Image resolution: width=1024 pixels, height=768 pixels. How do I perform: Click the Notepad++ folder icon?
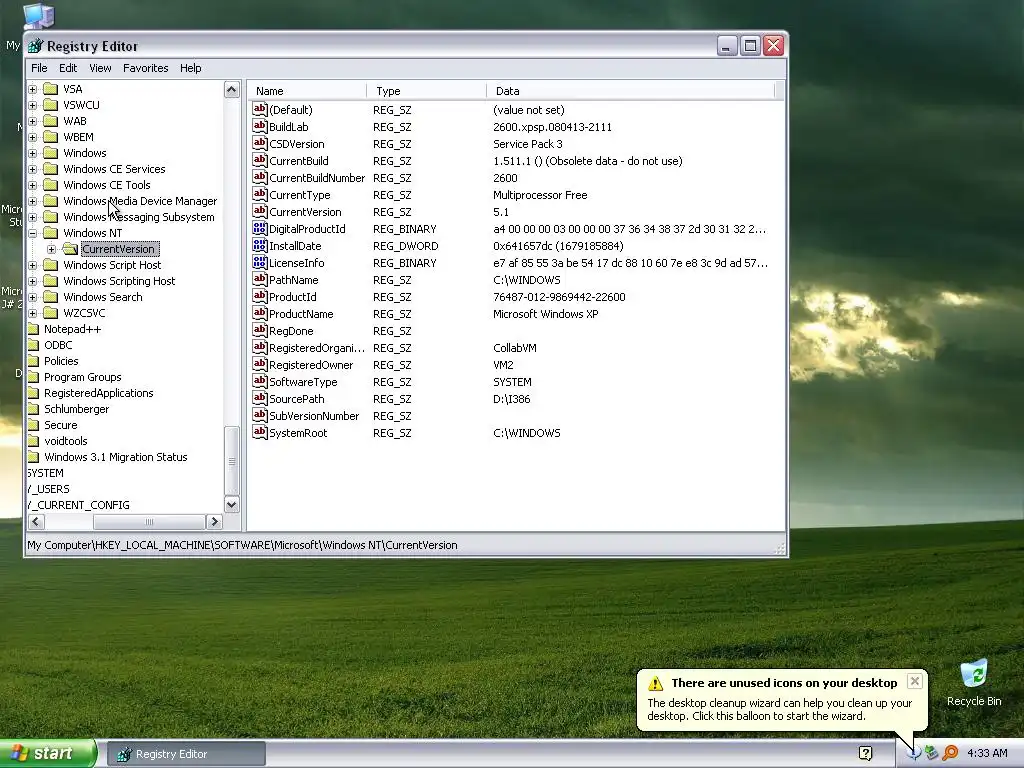[x=33, y=328]
